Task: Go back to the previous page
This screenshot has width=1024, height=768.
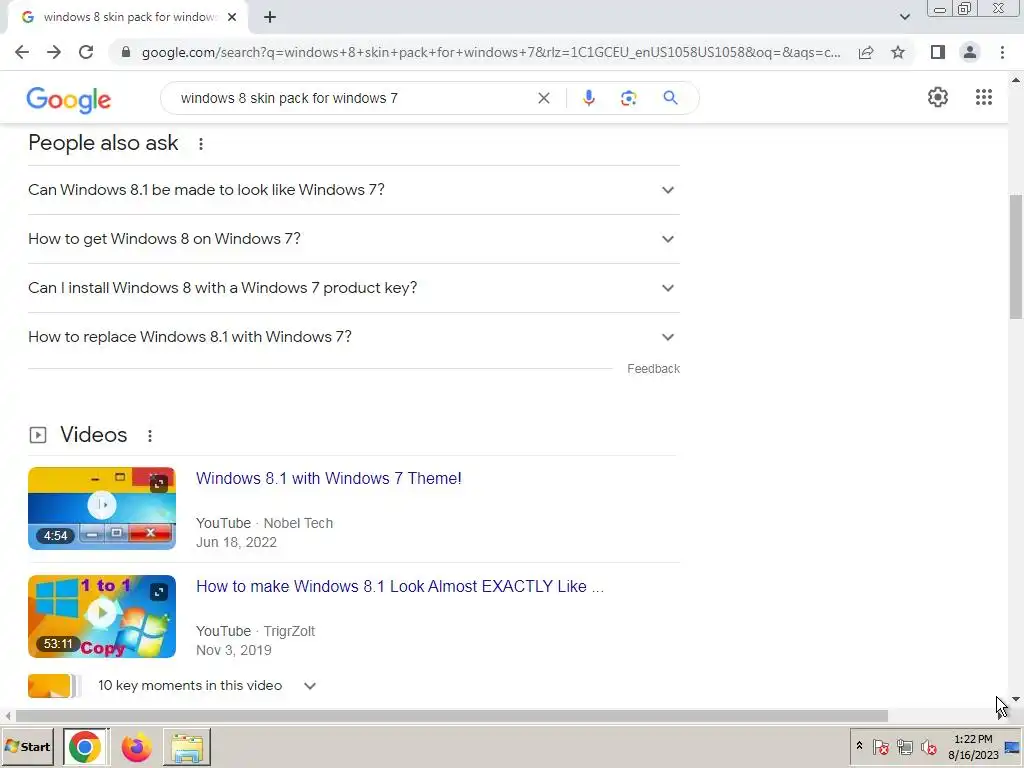Action: point(22,52)
